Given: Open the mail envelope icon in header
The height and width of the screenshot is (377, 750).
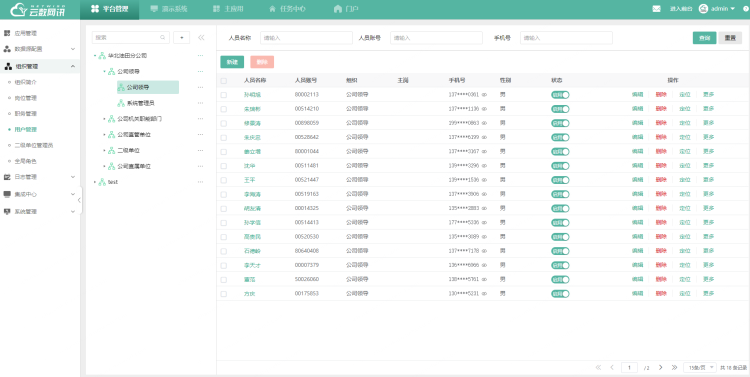Looking at the screenshot, I should (x=657, y=9).
